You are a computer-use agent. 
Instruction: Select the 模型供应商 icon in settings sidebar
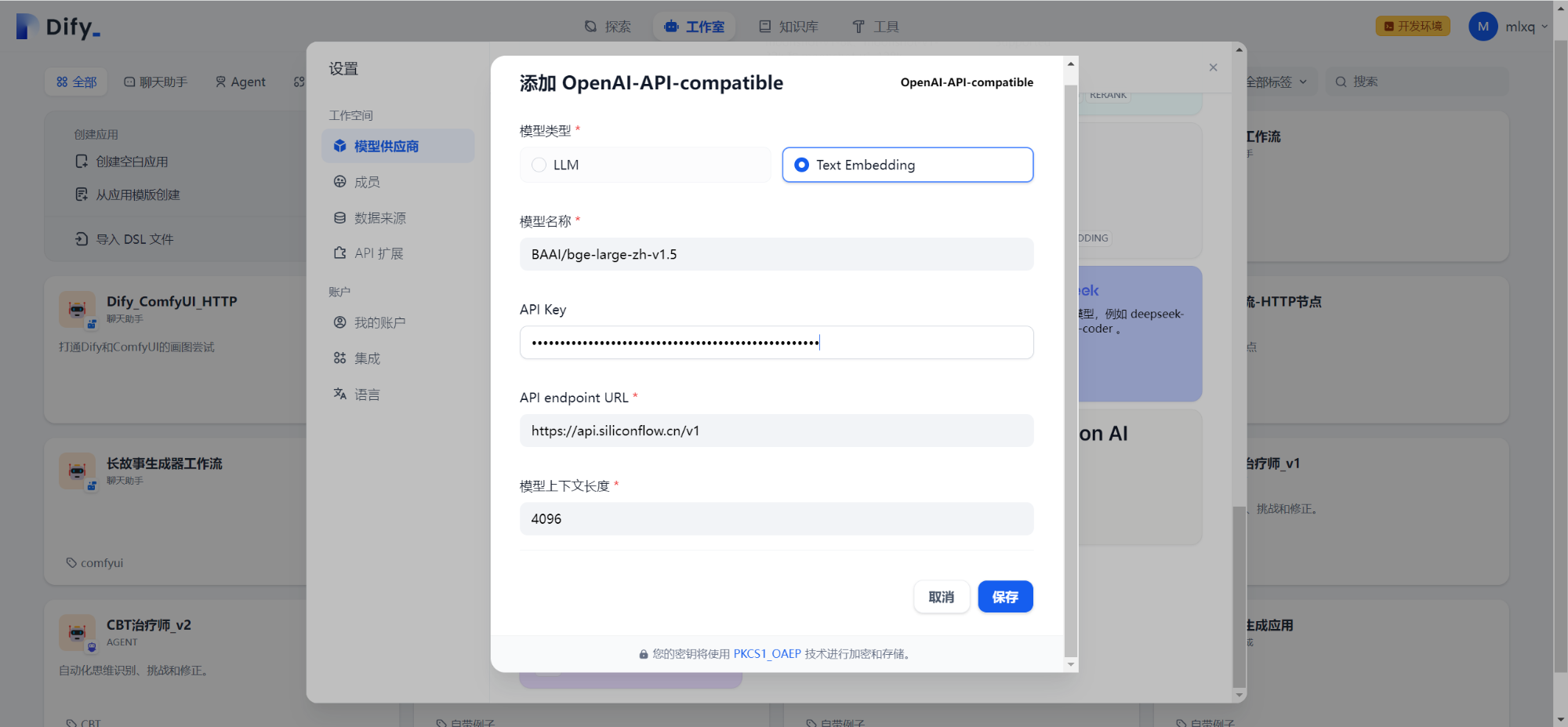339,145
